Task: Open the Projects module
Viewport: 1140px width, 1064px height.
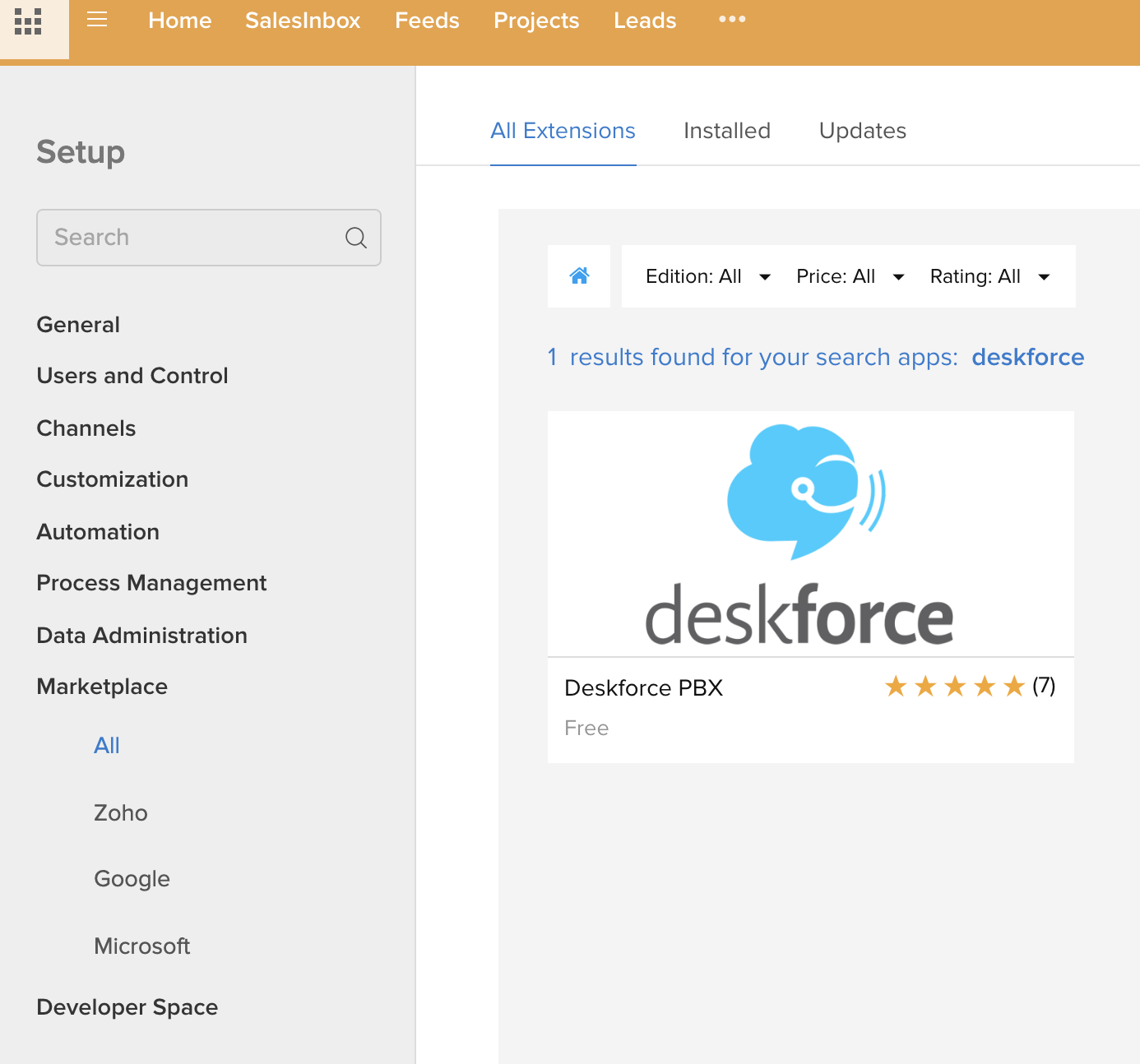Action: [536, 21]
